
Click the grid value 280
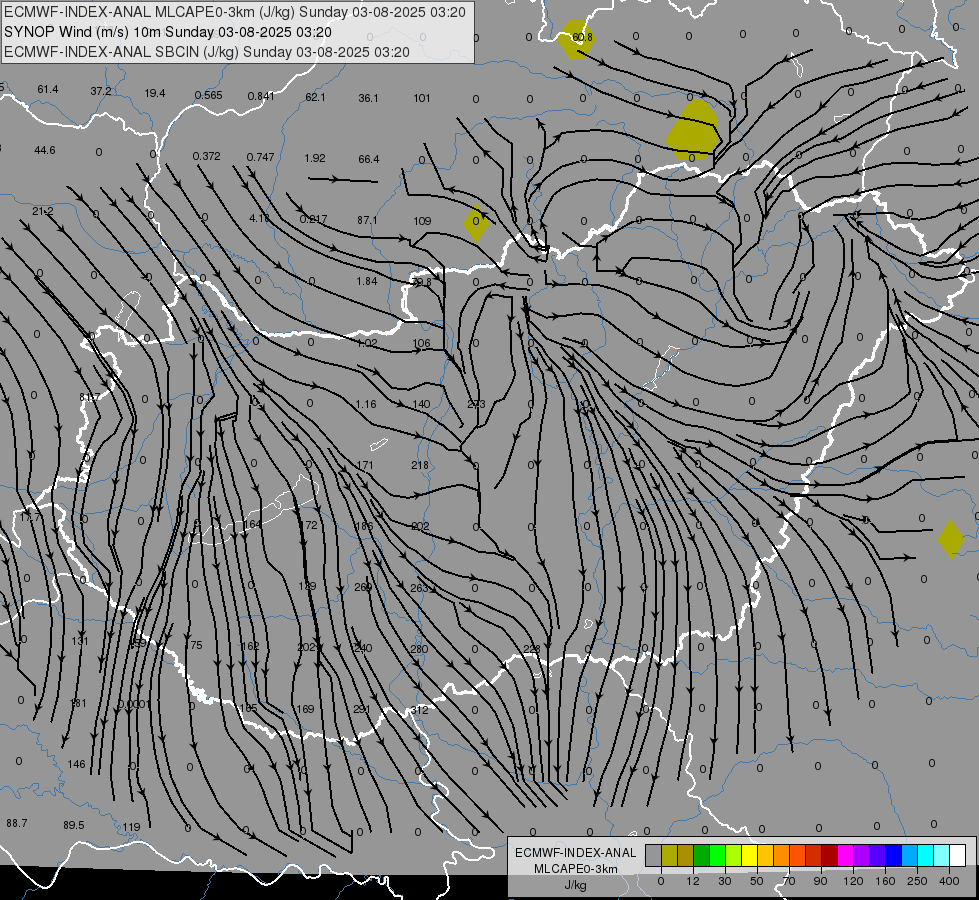pos(419,649)
